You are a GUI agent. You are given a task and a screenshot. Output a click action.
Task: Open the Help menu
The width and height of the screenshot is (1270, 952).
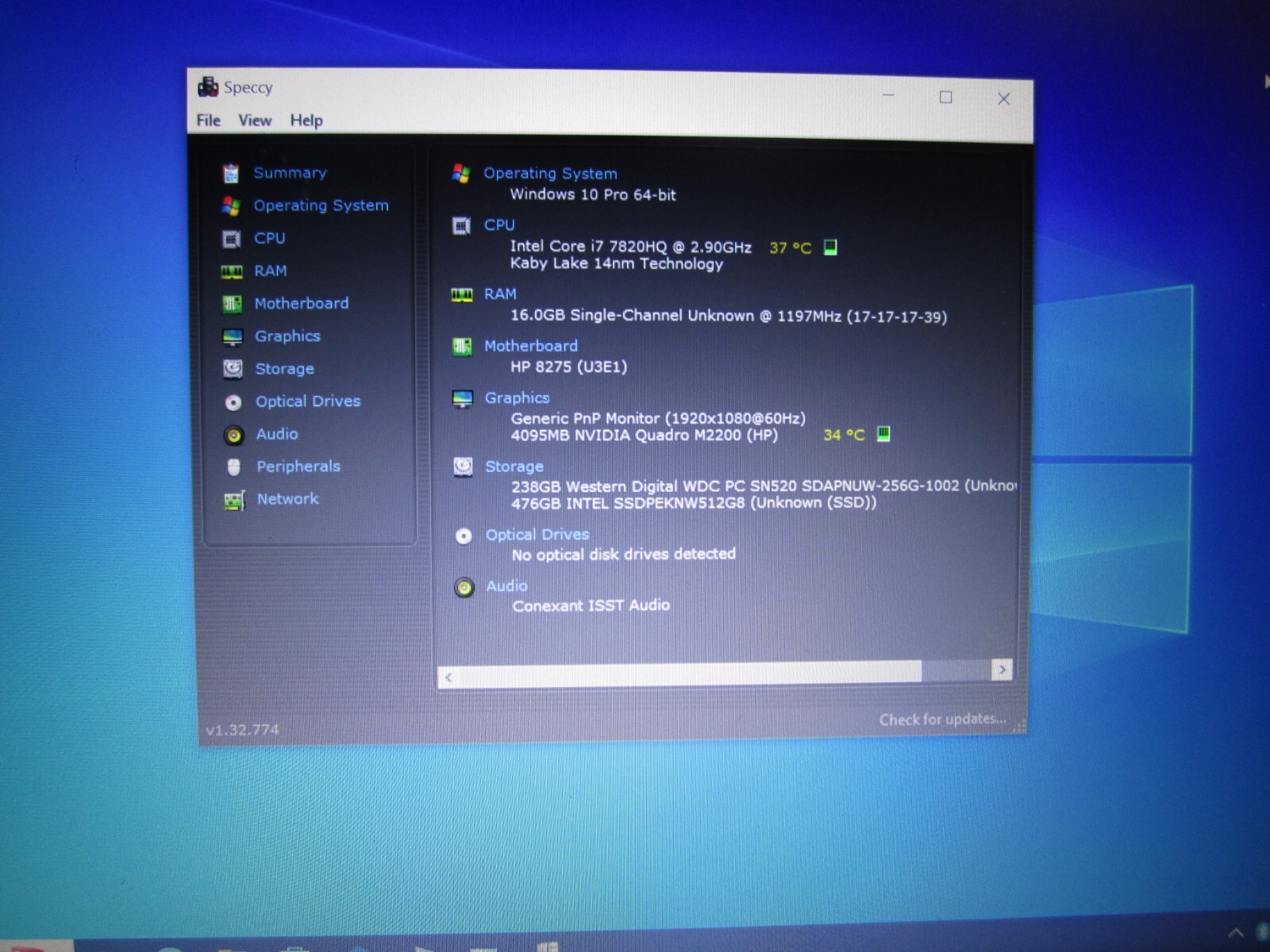pyautogui.click(x=306, y=121)
